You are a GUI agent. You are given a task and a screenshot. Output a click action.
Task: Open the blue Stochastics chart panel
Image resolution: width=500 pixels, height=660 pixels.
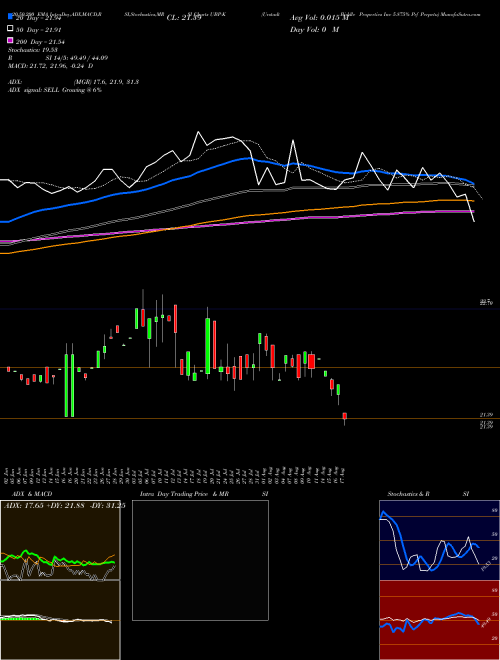pos(439,540)
